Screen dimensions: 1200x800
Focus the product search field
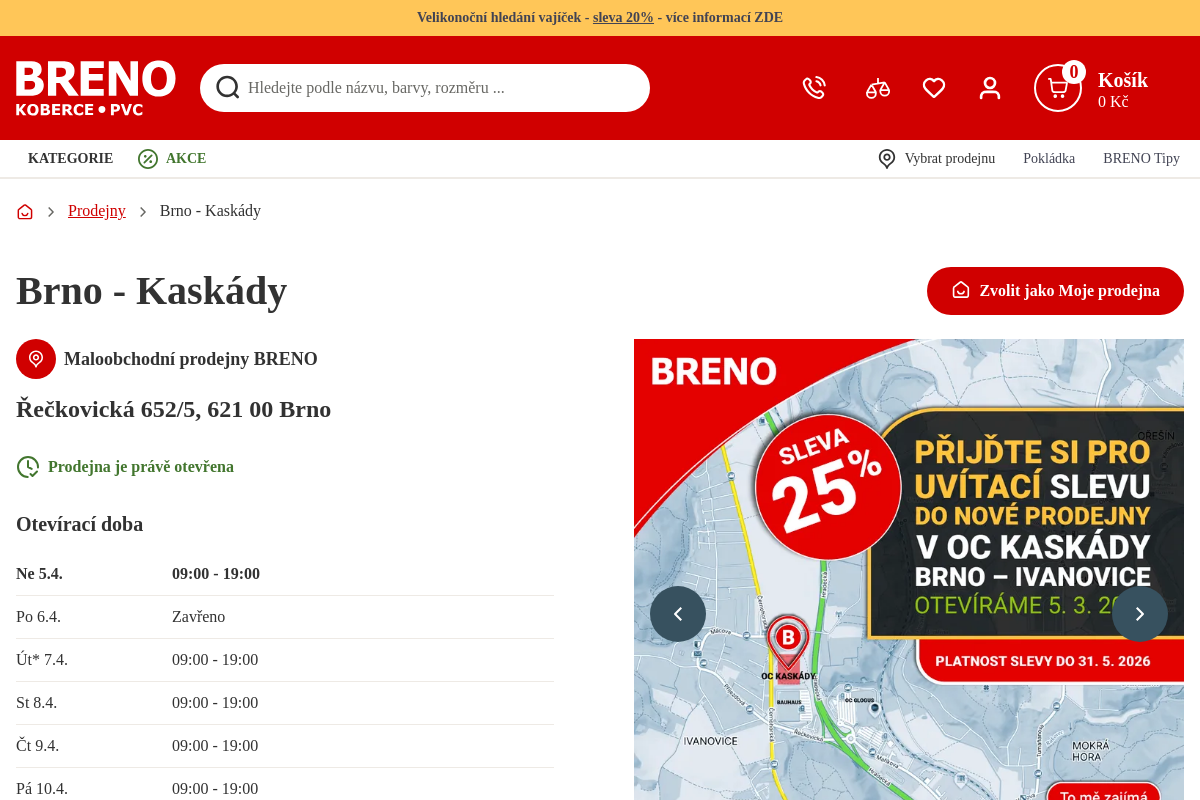[x=425, y=88]
